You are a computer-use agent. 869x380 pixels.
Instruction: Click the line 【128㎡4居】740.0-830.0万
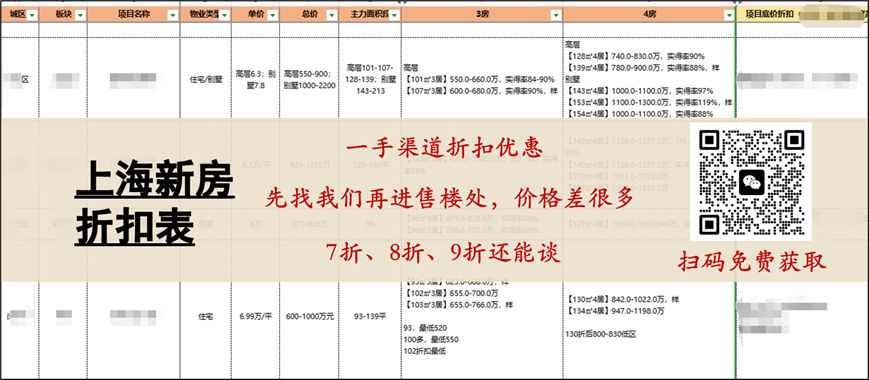pos(635,56)
